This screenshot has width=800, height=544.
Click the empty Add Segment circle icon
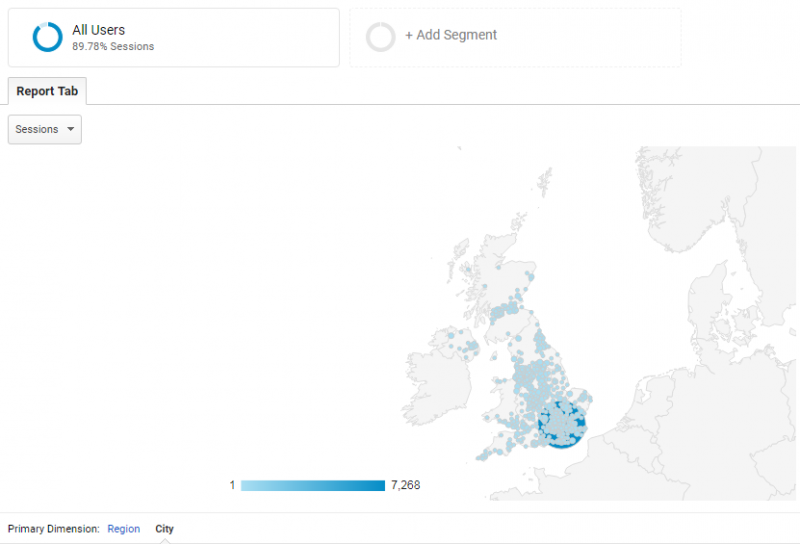381,37
